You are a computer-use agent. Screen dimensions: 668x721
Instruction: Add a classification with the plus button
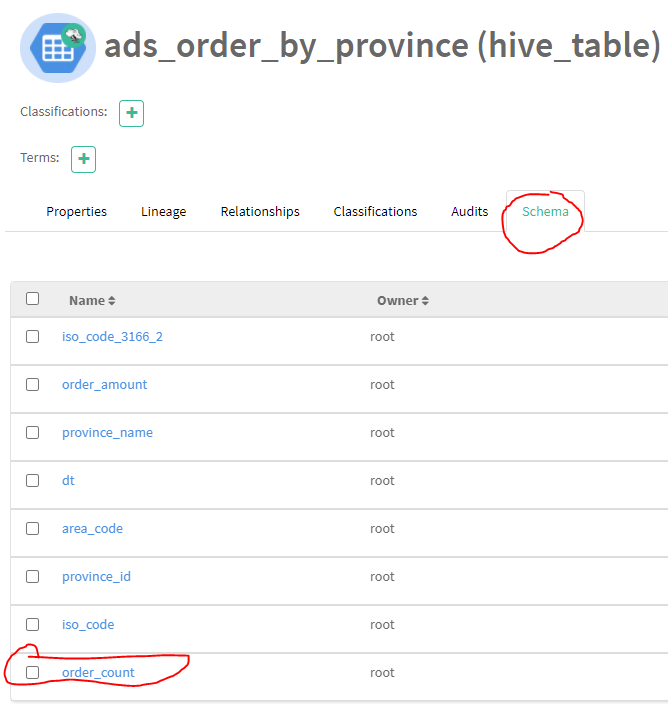coord(131,113)
